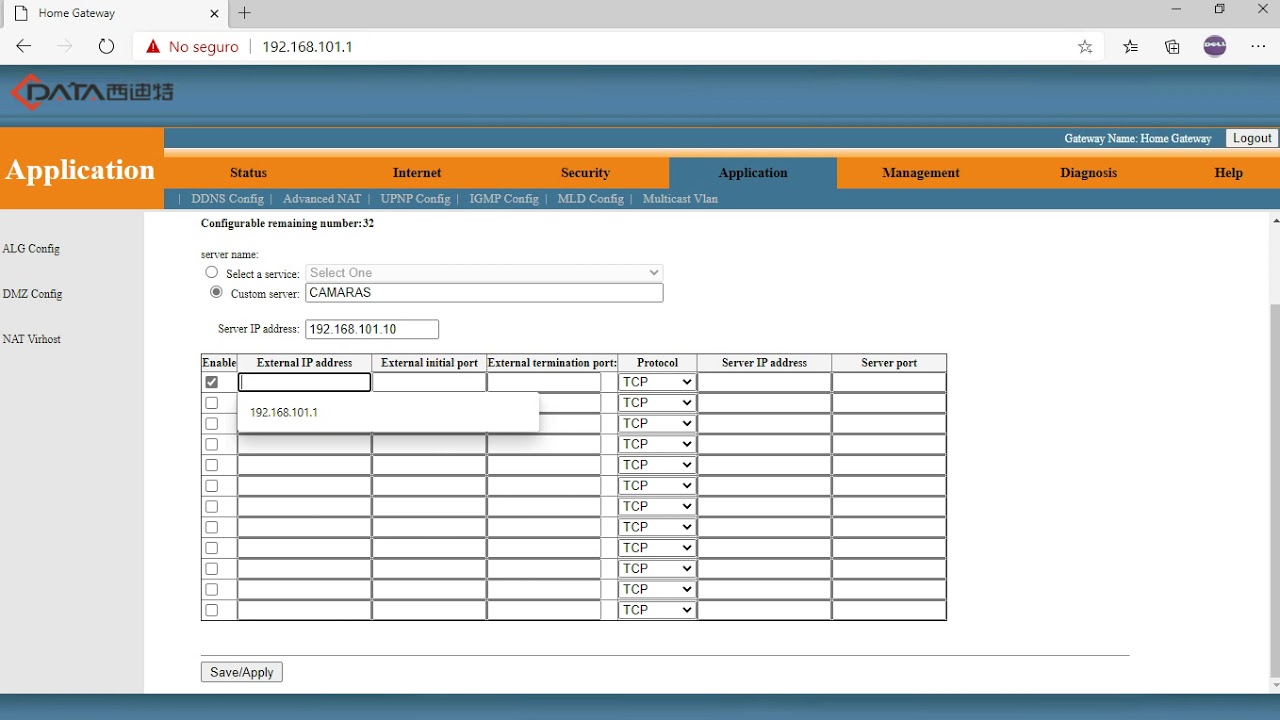
Task: Open the second row TCP protocol dropdown
Action: (656, 403)
